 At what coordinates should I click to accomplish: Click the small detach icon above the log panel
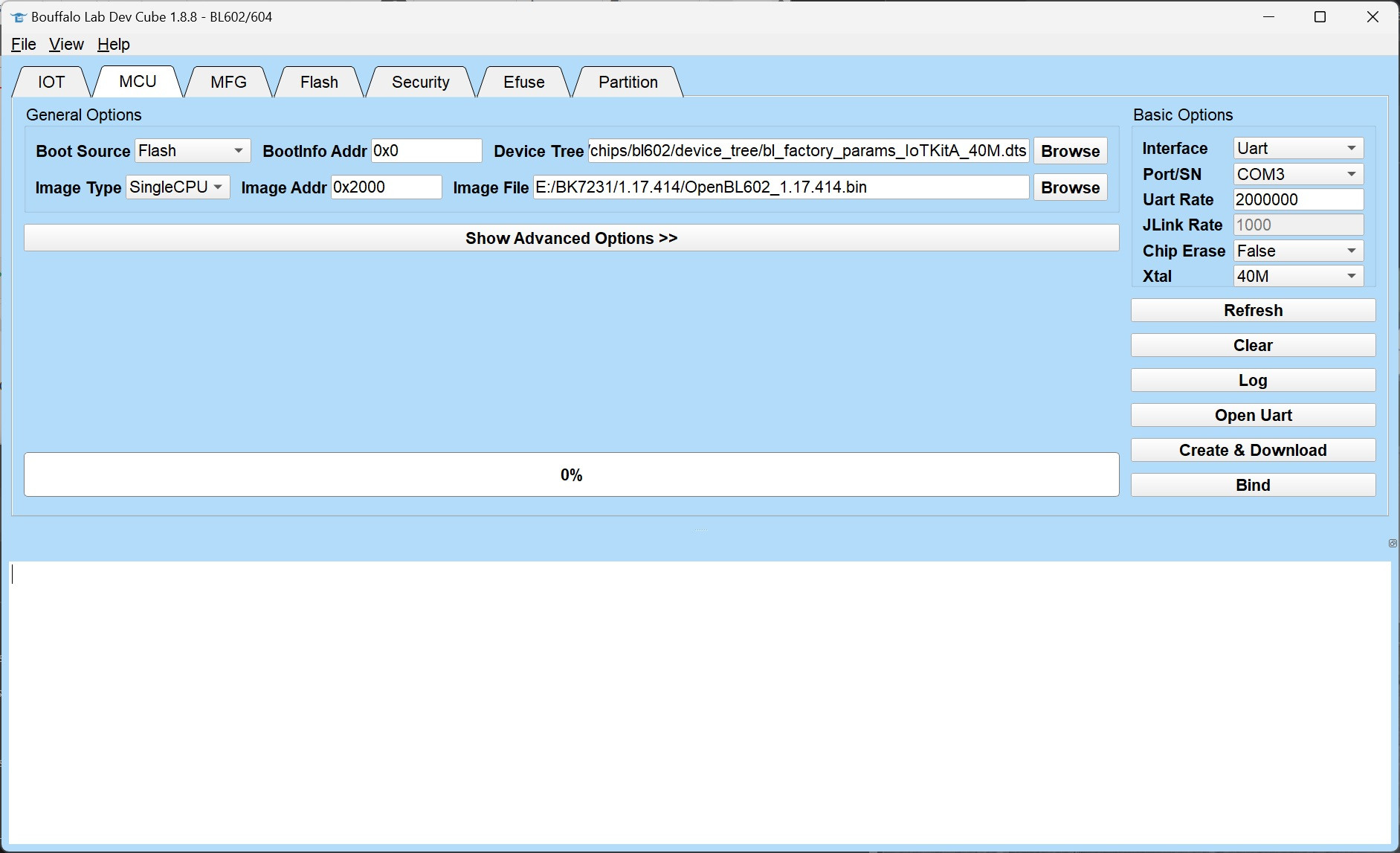pos(1392,543)
